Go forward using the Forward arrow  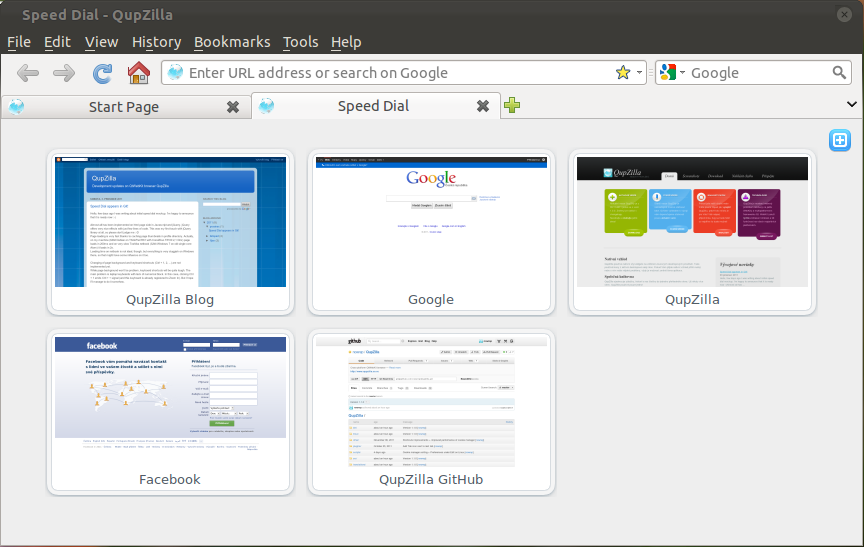tap(64, 73)
